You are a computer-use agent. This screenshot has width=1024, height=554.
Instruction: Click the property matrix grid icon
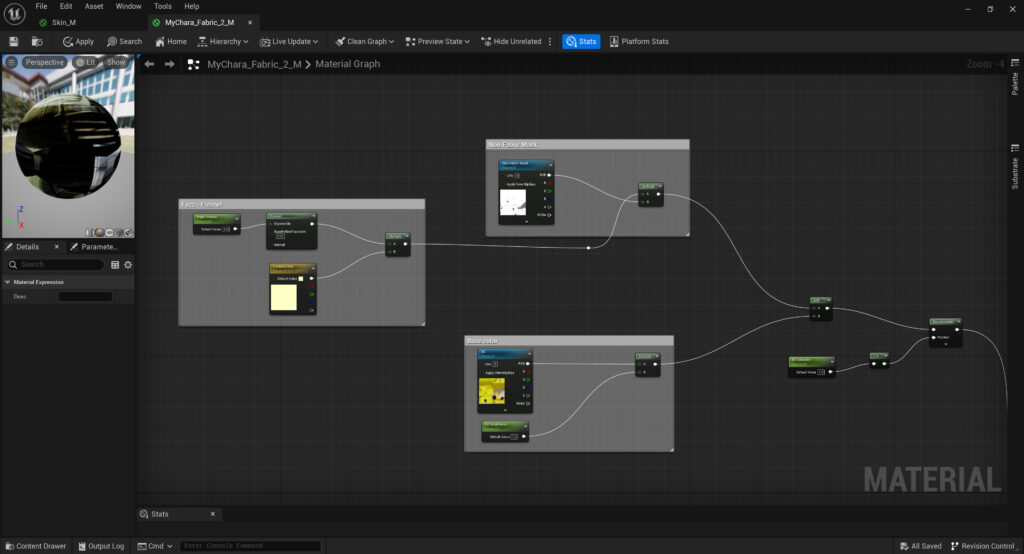tap(115, 265)
